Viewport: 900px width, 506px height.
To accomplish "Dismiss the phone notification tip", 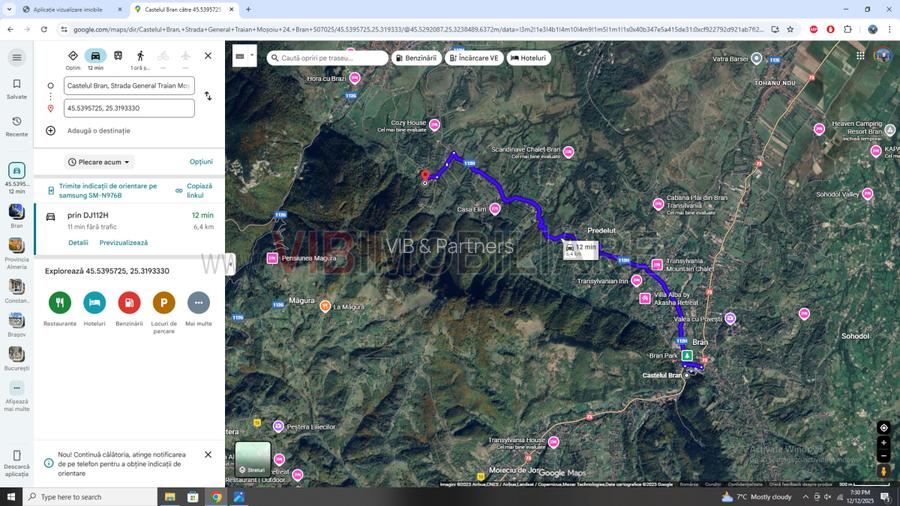I will click(x=208, y=454).
